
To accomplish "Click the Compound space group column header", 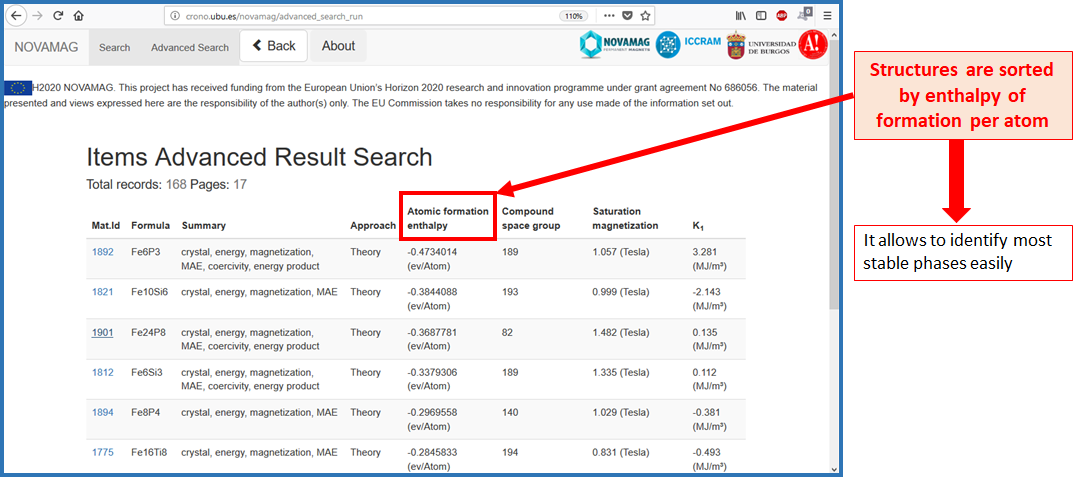I will (x=531, y=218).
